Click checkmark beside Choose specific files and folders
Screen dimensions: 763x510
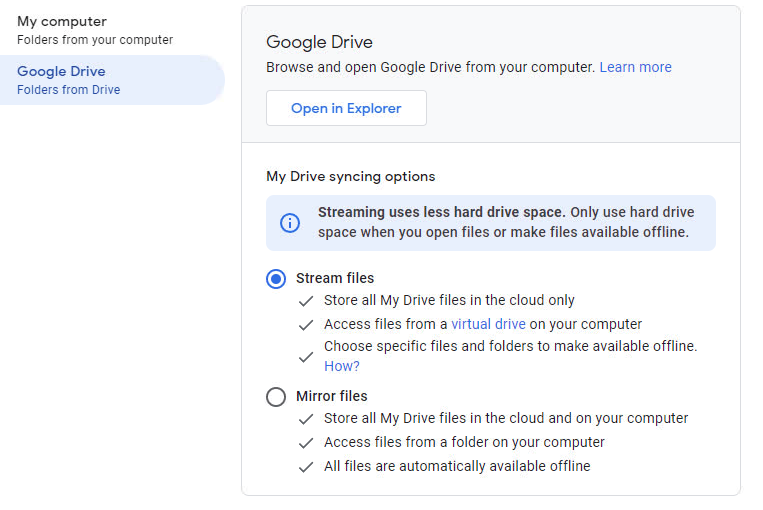coord(306,357)
